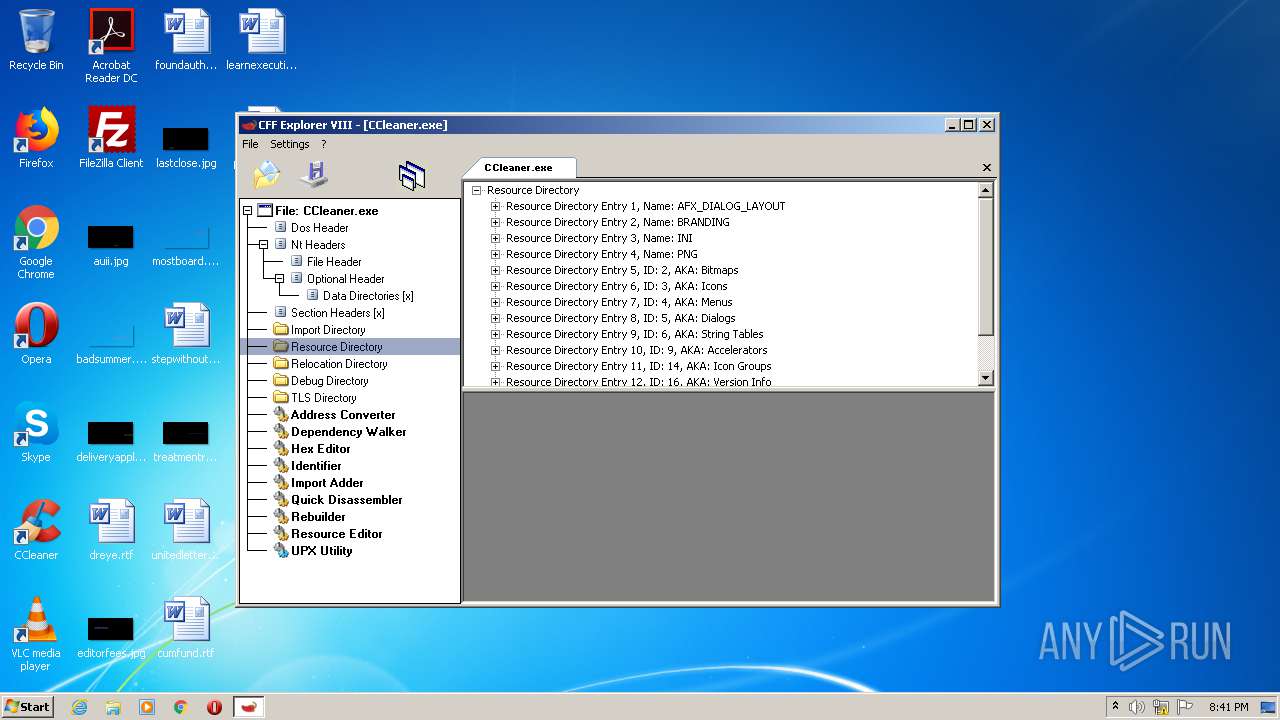
Task: Click scroll-down arrow of resource list
Action: [985, 378]
